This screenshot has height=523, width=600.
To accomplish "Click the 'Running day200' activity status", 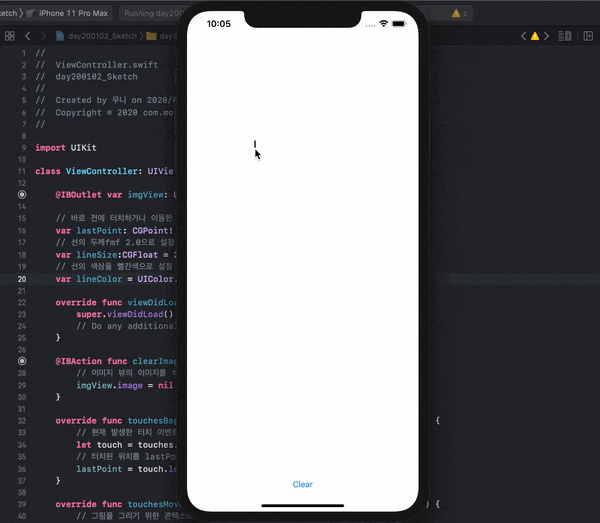I will coord(153,13).
